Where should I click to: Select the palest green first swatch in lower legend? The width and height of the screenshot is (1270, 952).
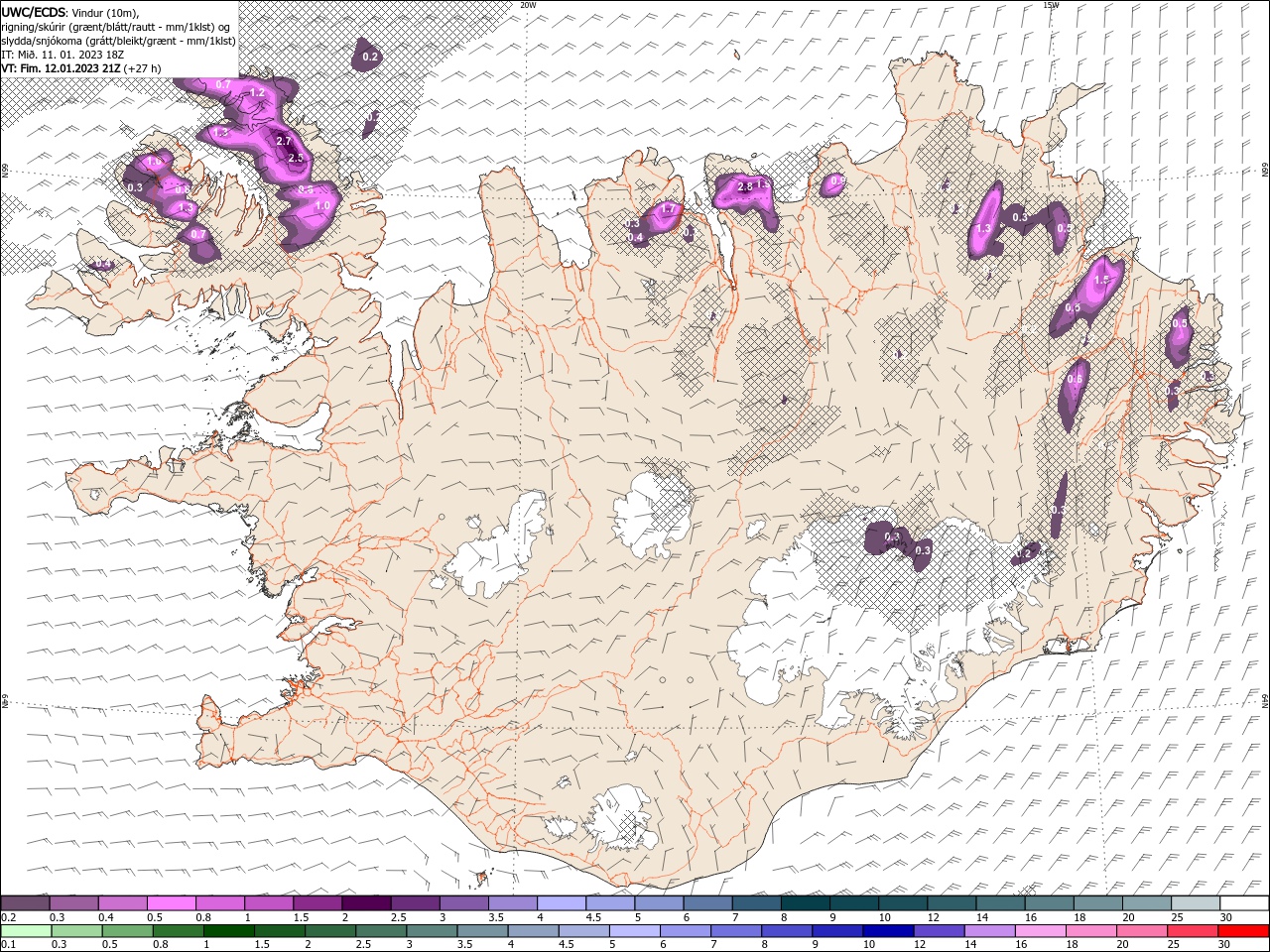tap(26, 931)
